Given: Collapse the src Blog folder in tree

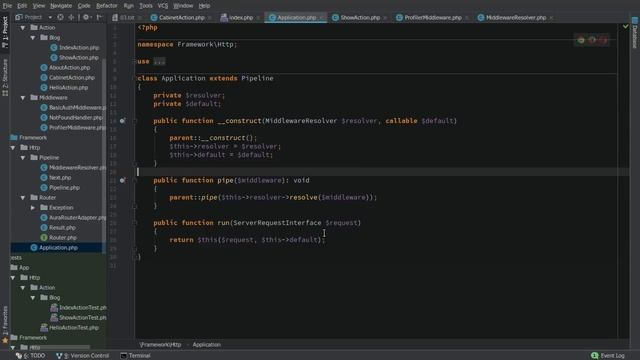Looking at the screenshot, I should click(x=33, y=38).
